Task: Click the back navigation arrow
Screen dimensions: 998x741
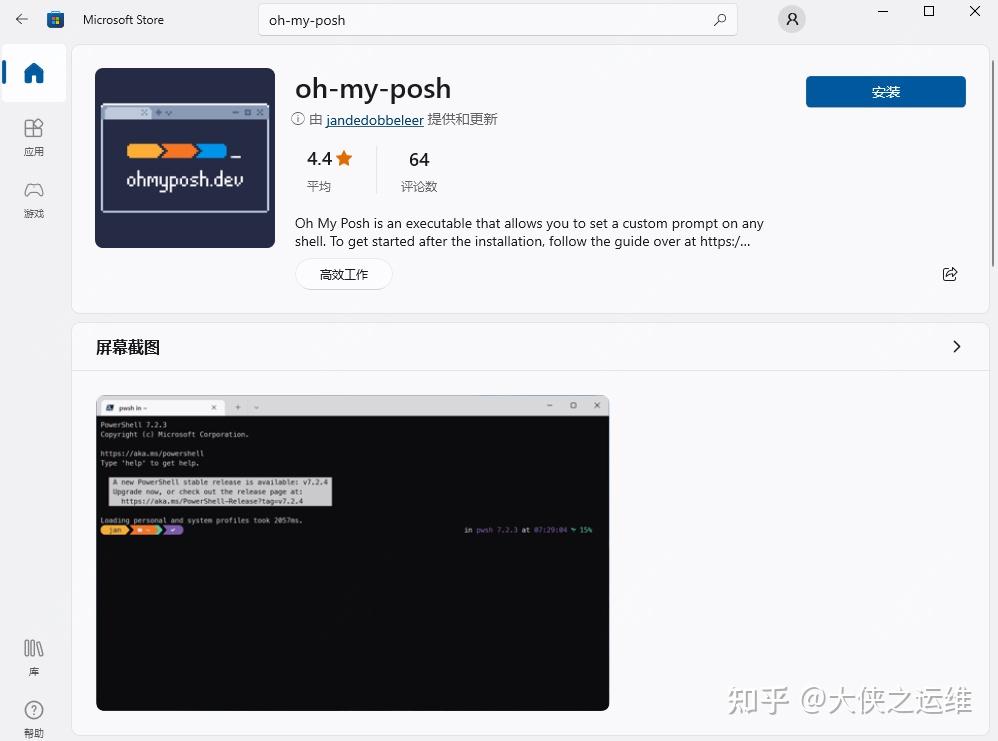Action: (20, 19)
